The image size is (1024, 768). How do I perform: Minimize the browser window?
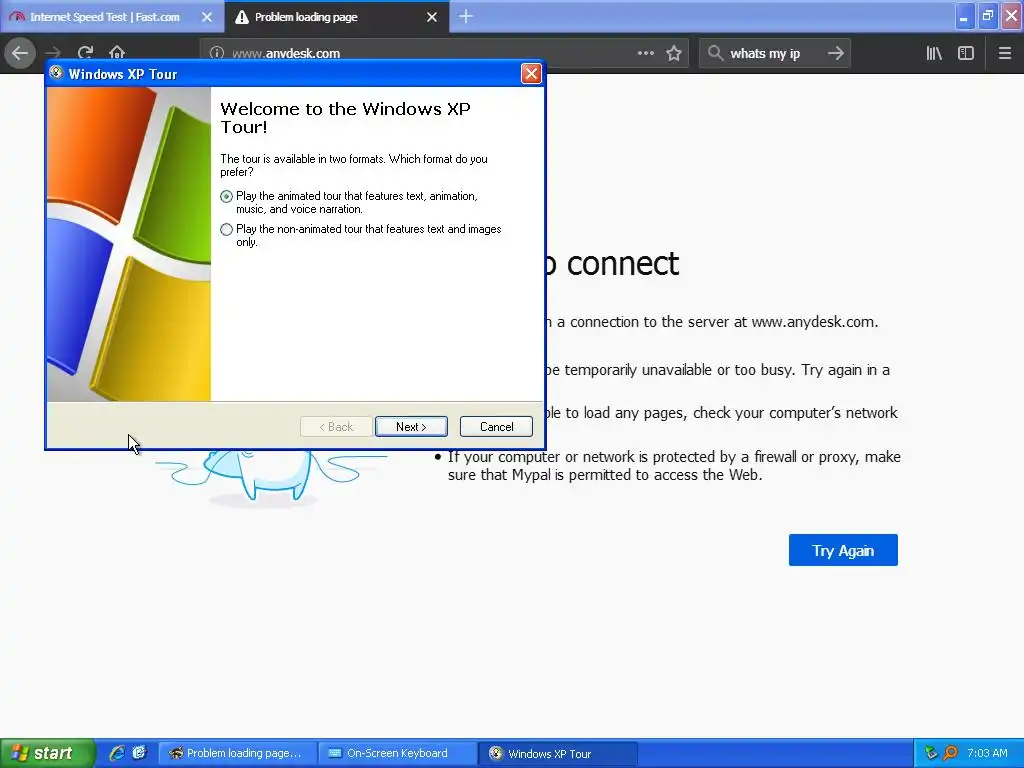964,16
